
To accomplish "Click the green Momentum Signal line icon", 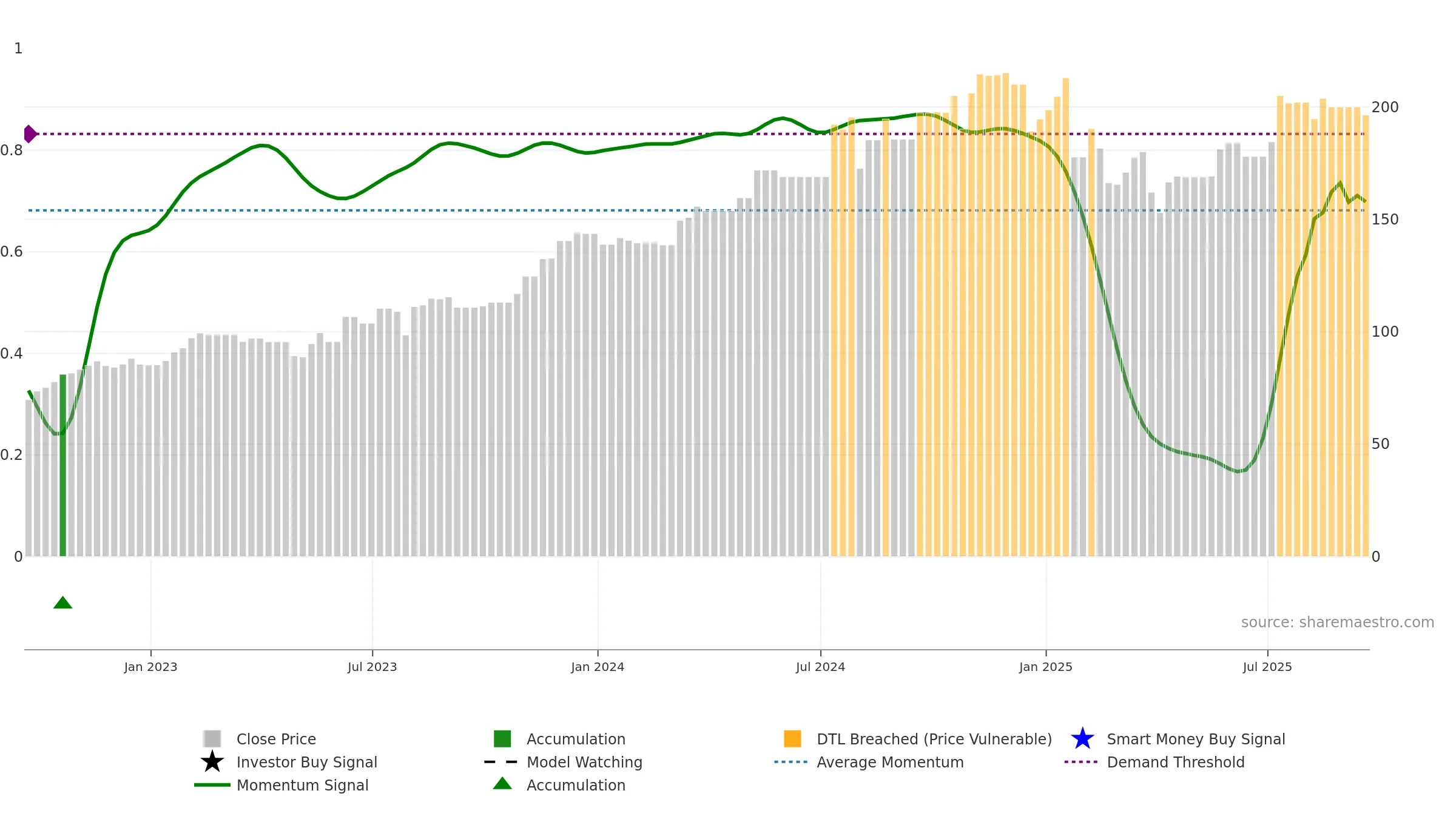I will pyautogui.click(x=212, y=784).
